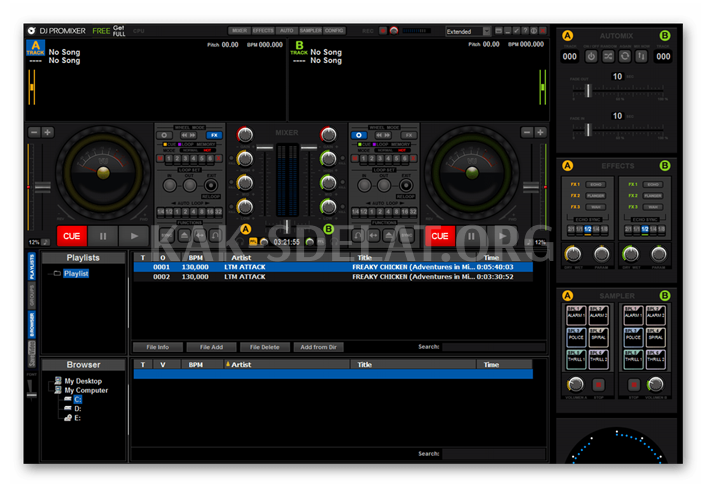Trigger POLICE sample pad on sampler A
The height and width of the screenshot is (487, 706).
click(576, 337)
